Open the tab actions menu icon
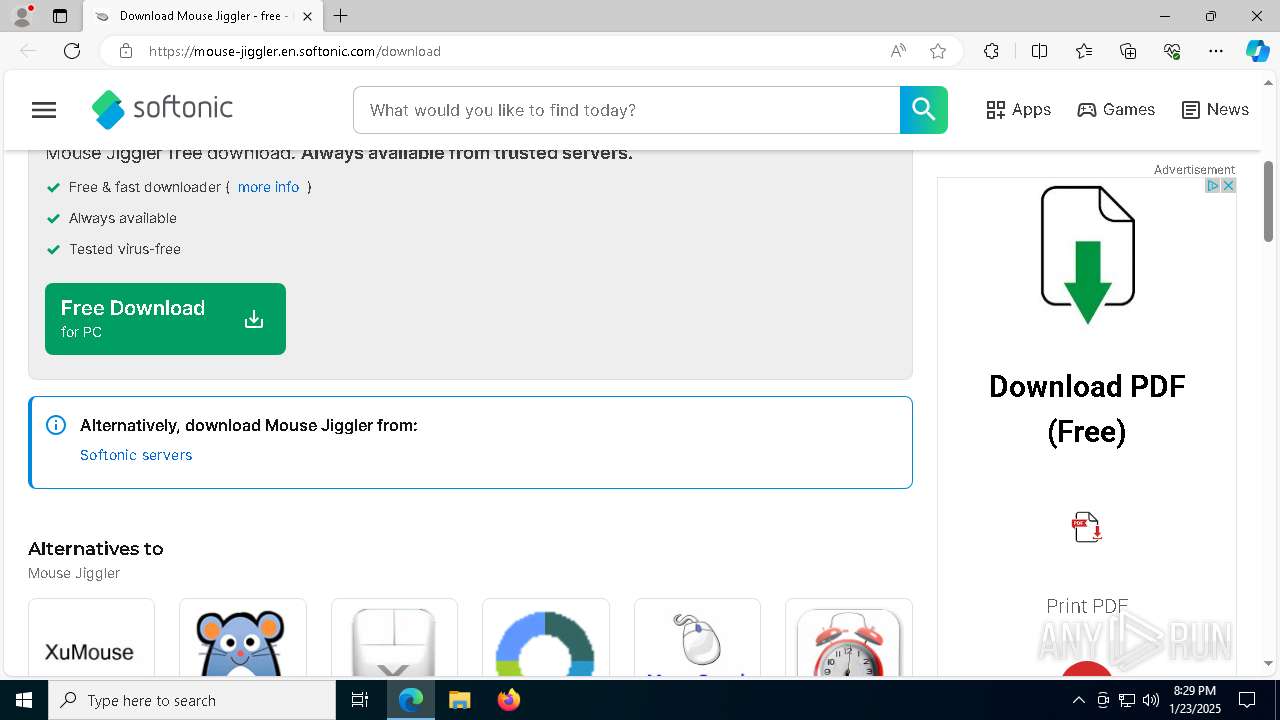 click(x=60, y=16)
